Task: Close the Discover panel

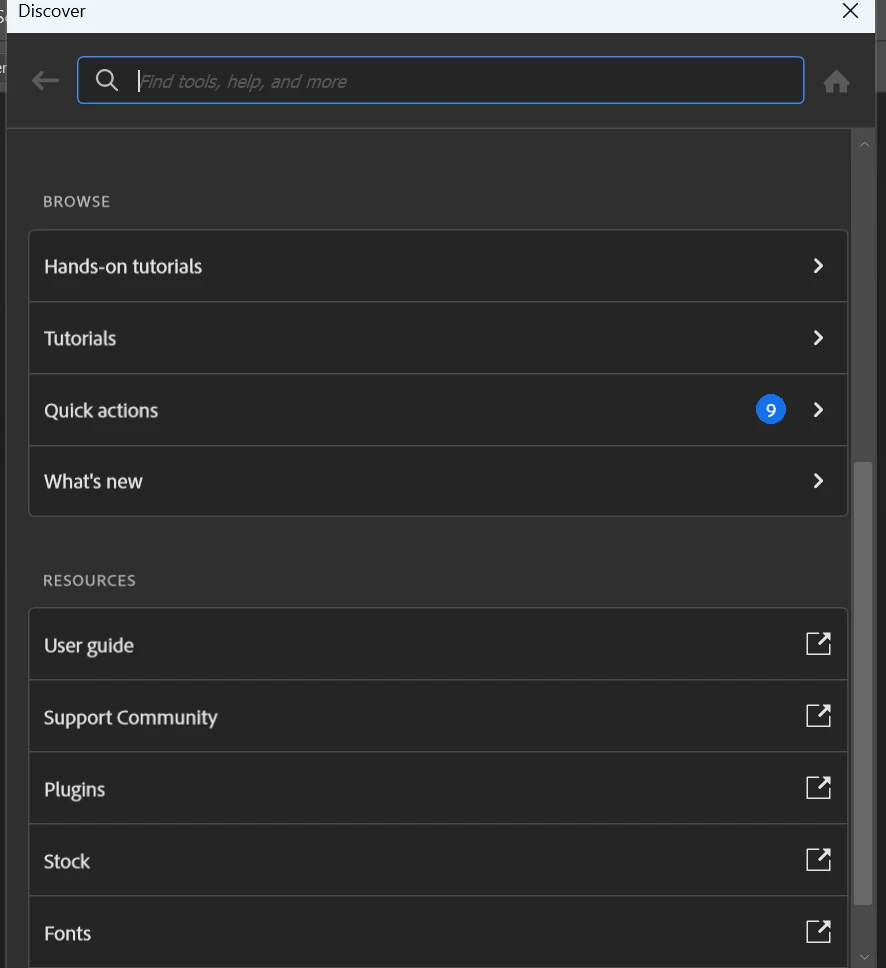Action: tap(850, 11)
